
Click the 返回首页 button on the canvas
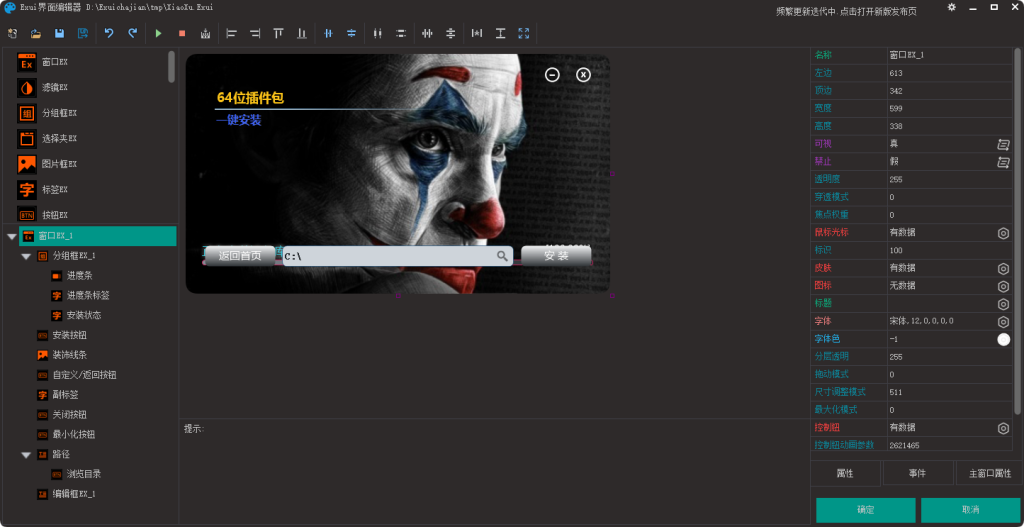tap(240, 256)
